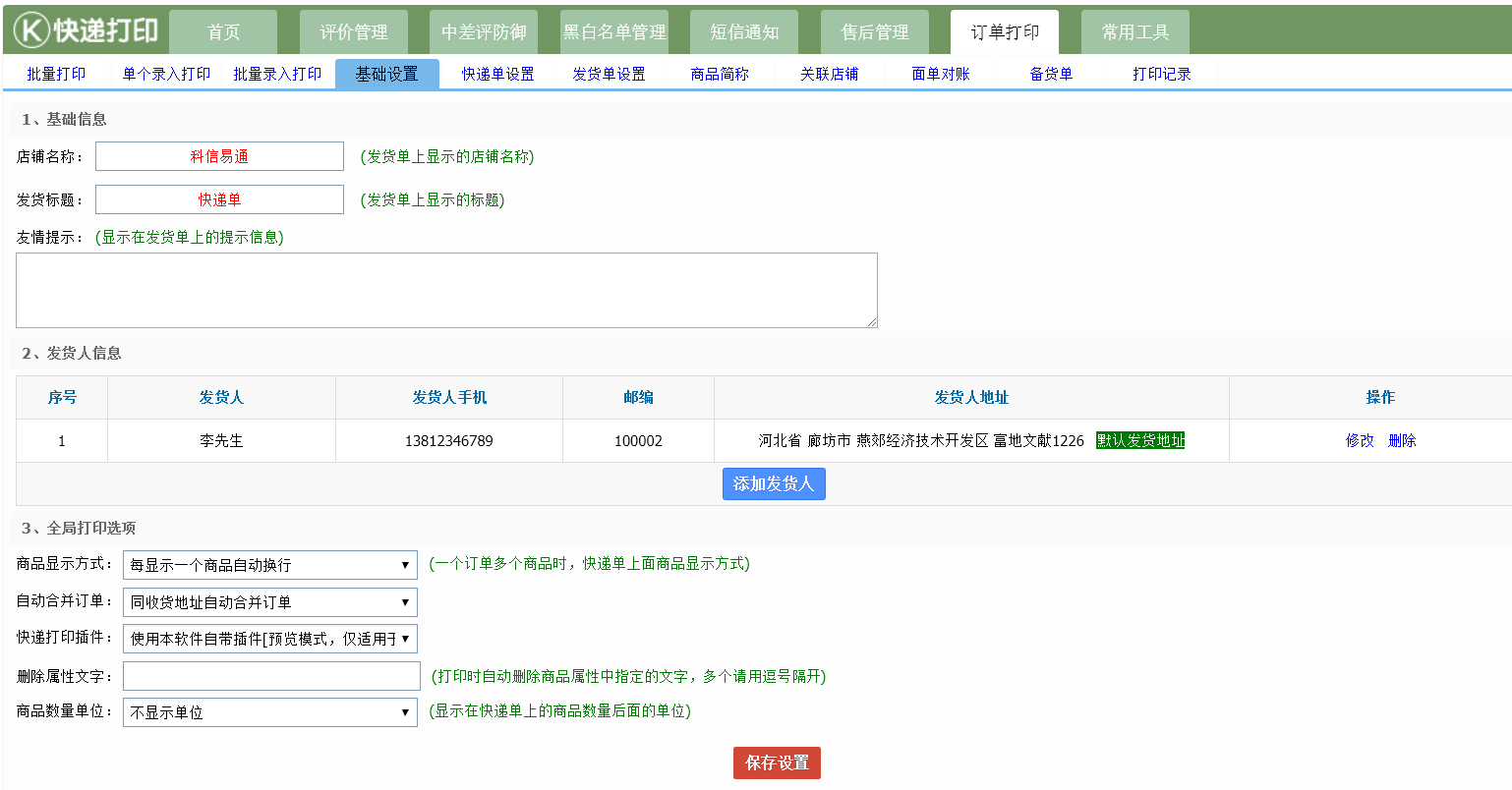Open the 首页 tab

[x=223, y=32]
